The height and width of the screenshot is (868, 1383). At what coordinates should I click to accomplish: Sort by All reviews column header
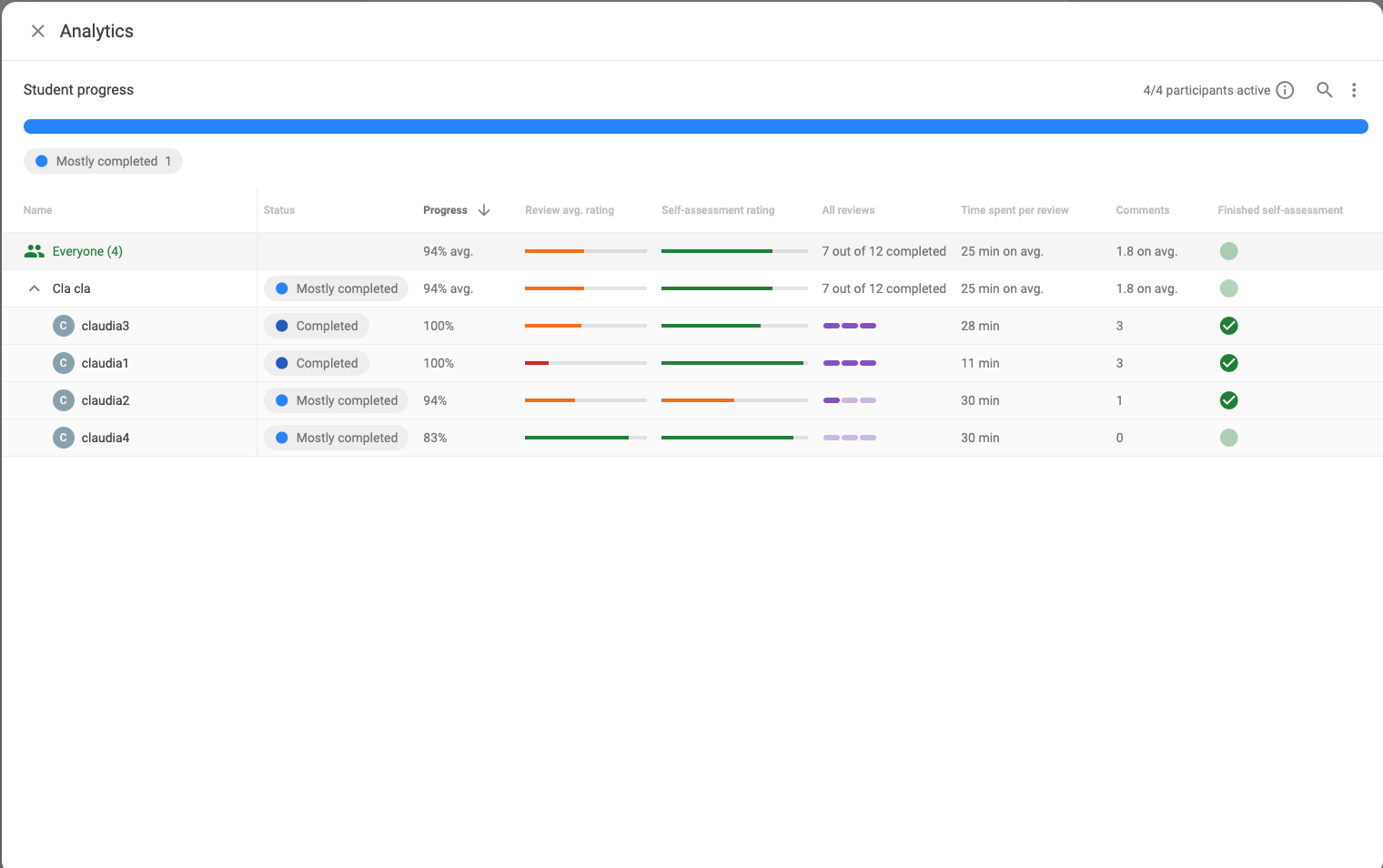848,210
